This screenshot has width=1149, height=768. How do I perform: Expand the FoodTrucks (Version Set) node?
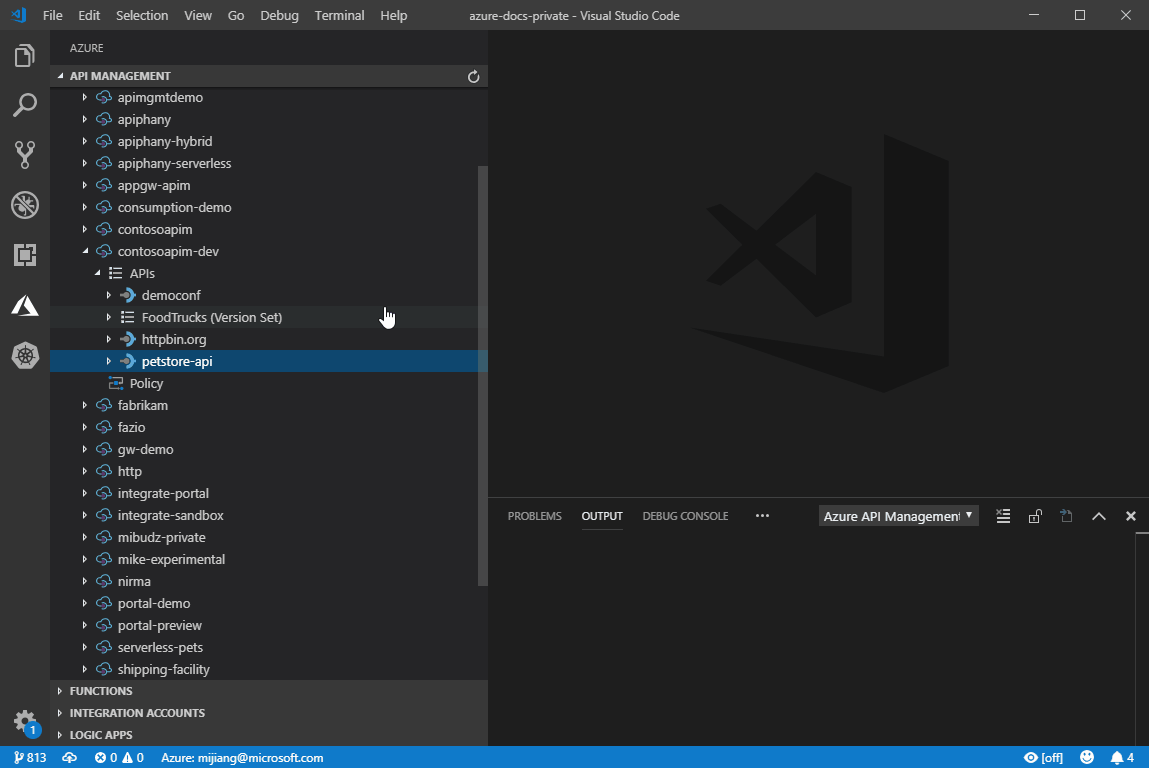point(108,317)
